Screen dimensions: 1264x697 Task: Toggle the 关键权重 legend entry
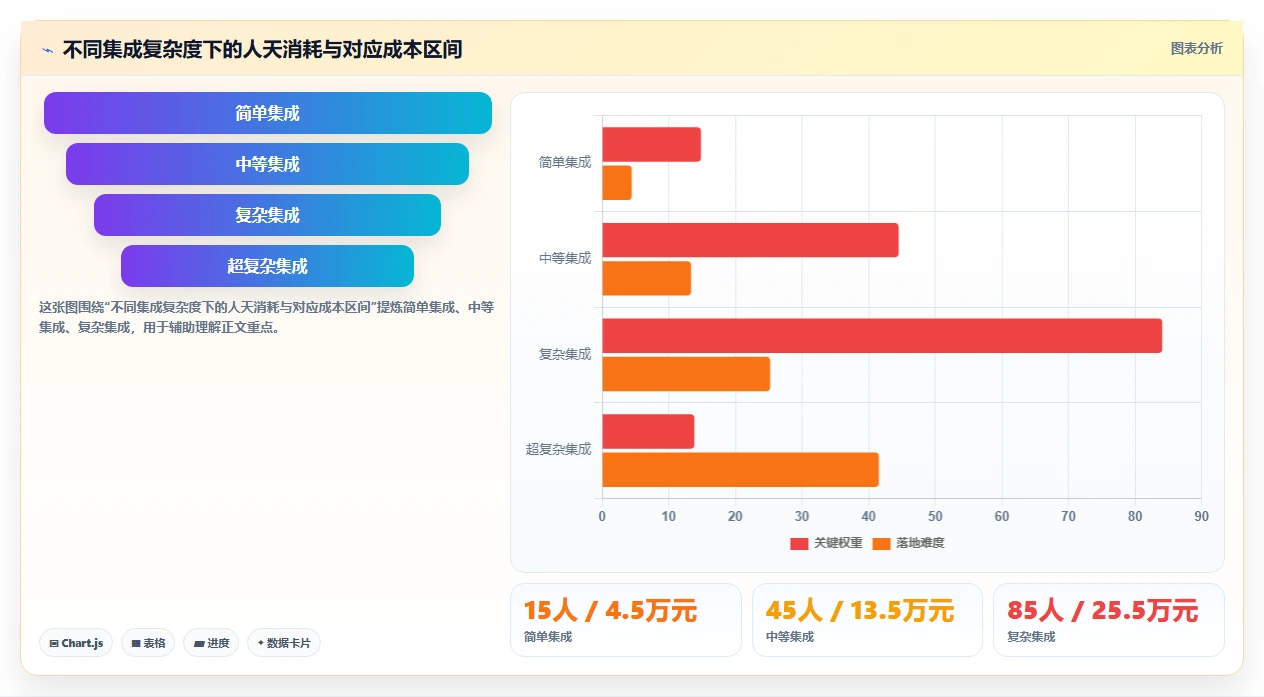pyautogui.click(x=826, y=543)
